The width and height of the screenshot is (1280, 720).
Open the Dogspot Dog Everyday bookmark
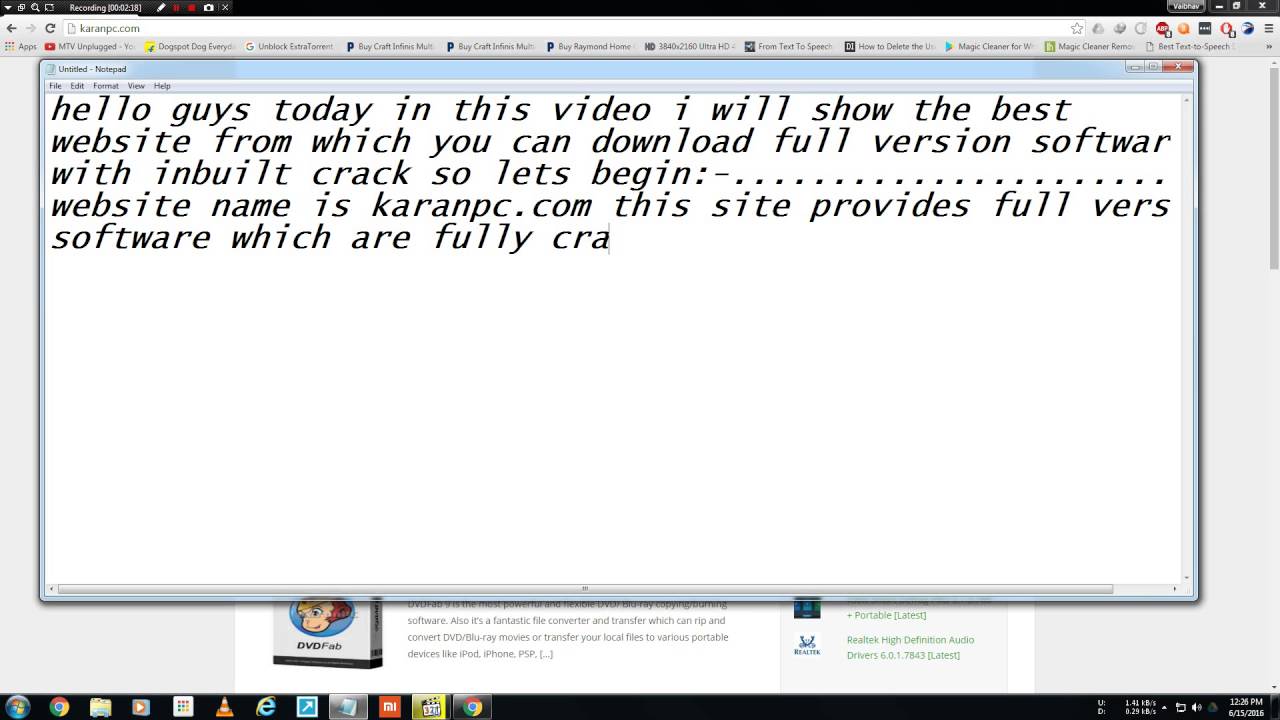191,46
